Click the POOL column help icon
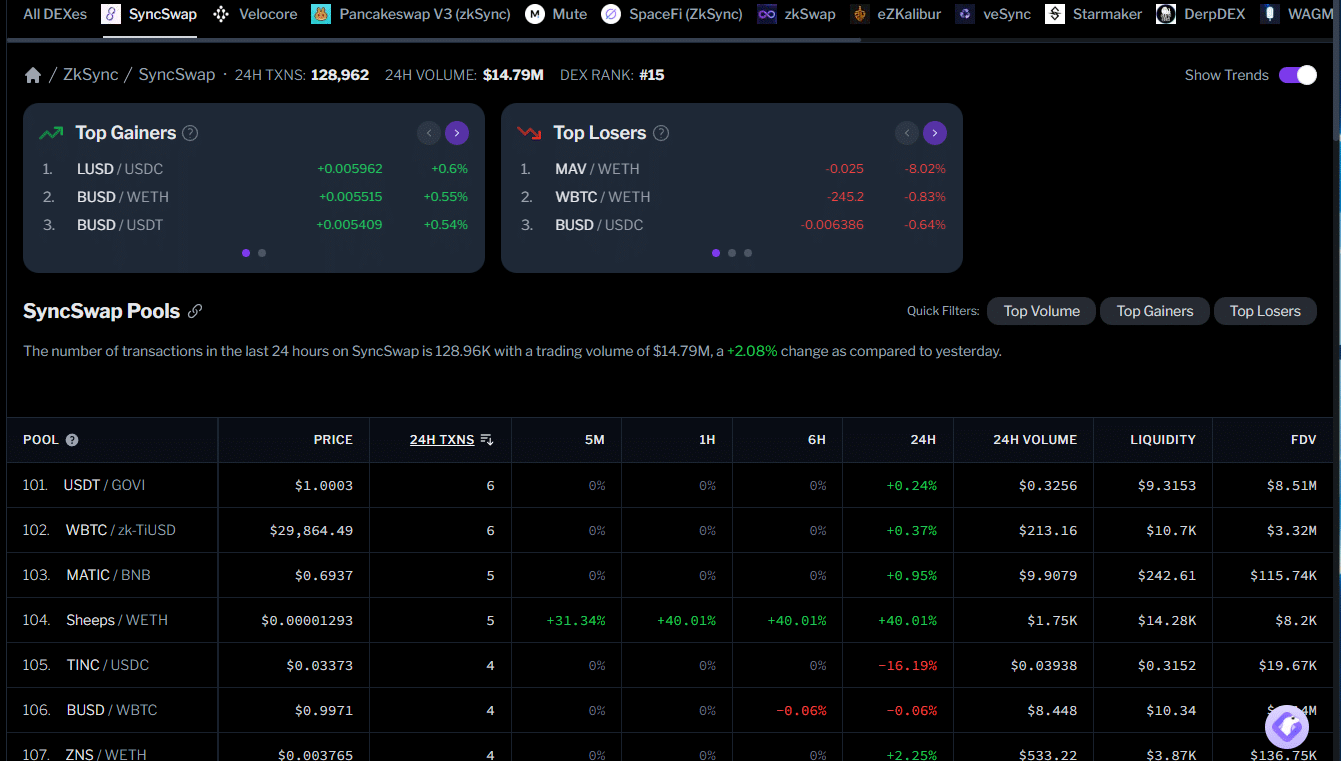Viewport: 1341px width, 761px height. 72,440
